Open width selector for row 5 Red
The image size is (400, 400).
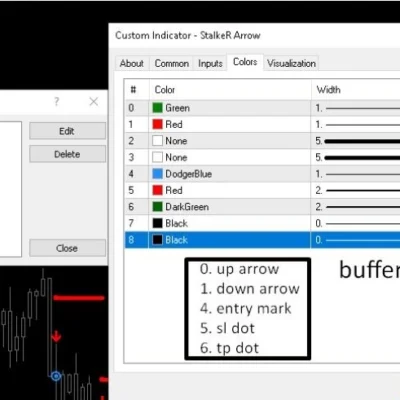pos(355,190)
